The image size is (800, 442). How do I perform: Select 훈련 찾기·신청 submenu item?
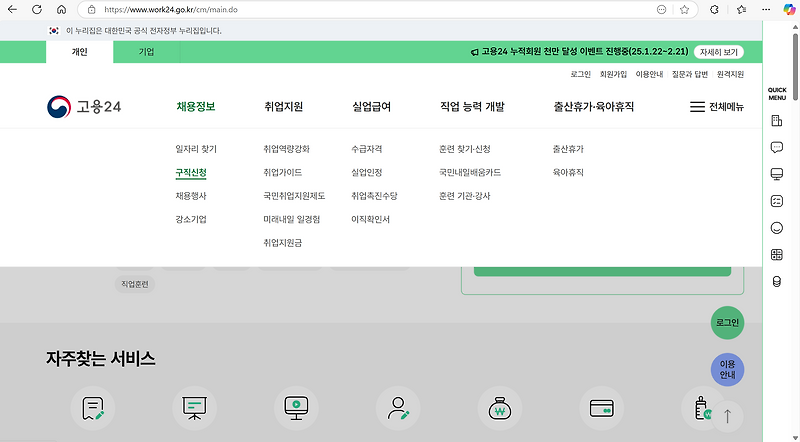point(464,149)
